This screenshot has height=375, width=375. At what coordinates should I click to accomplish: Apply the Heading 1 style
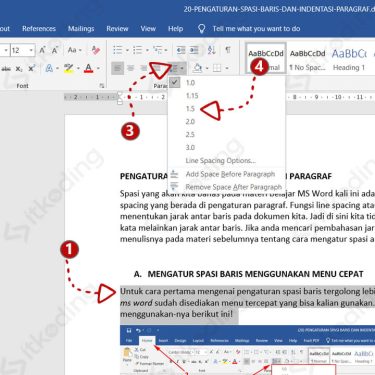coord(349,60)
